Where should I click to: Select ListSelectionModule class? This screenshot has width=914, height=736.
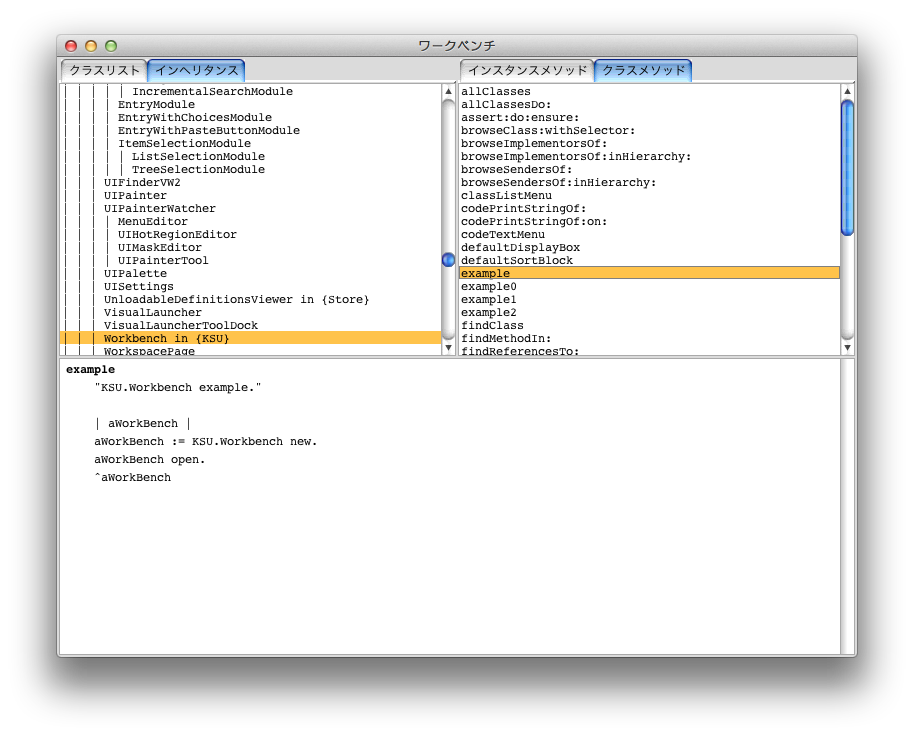198,156
